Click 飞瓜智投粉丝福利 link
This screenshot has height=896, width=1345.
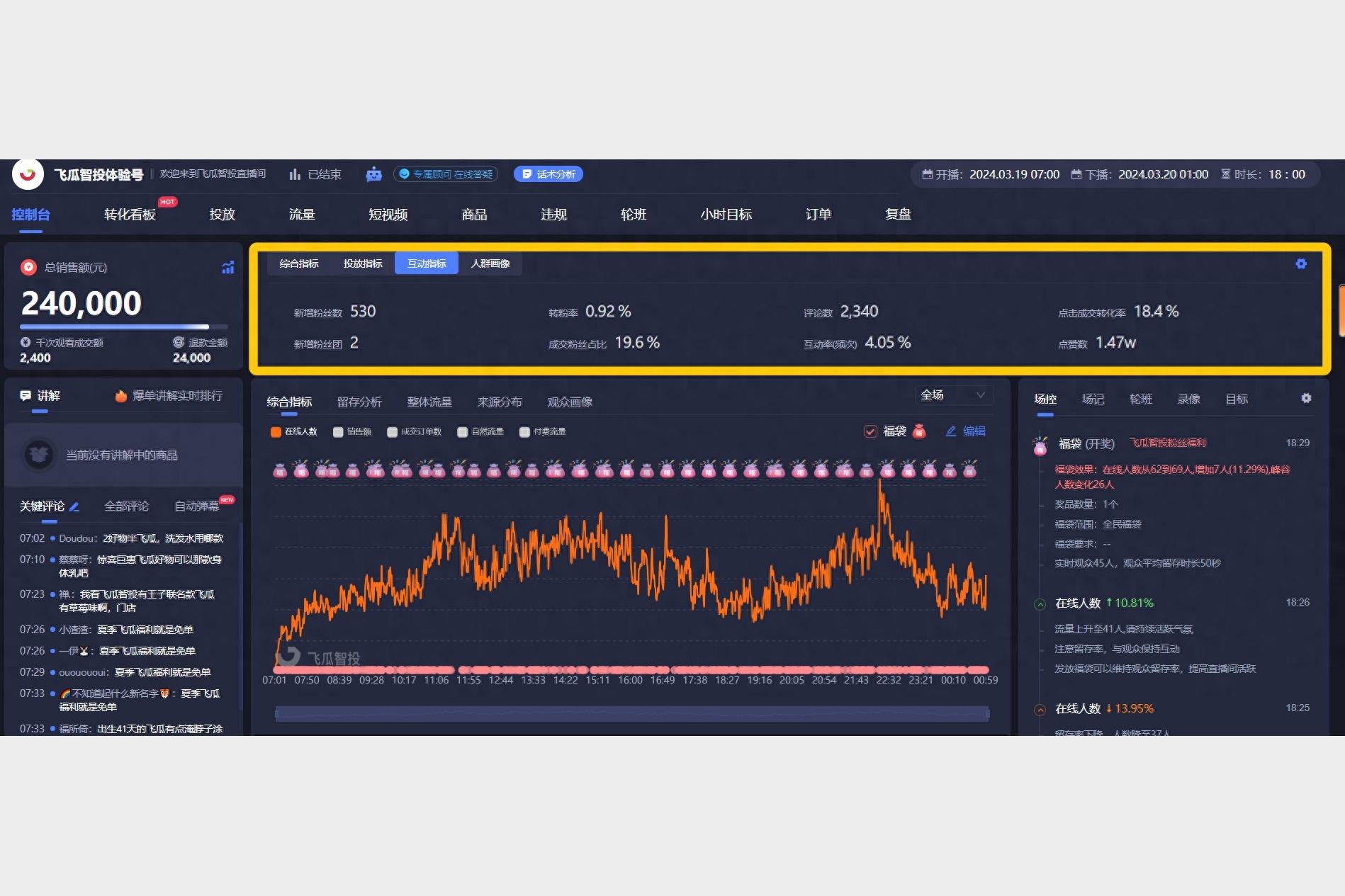point(1168,443)
